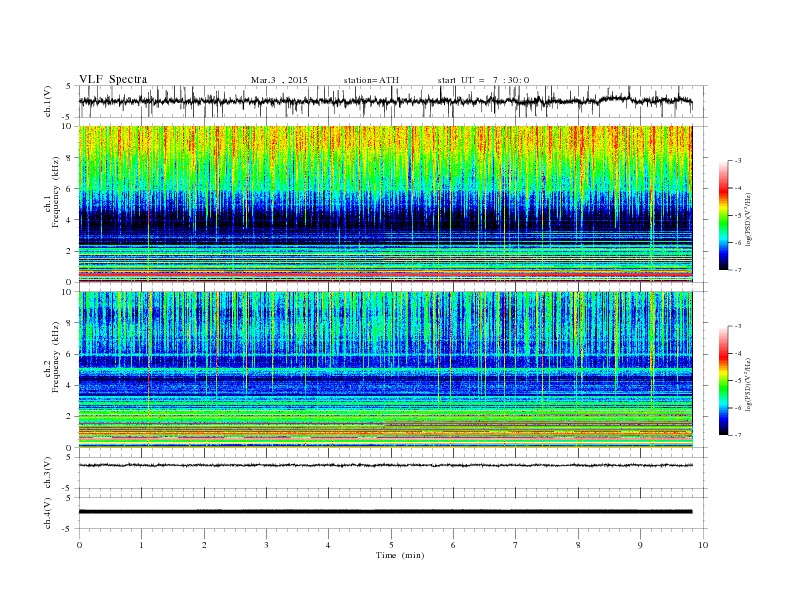Click the '4' kHz tick on ch.2 spectrogram
Image resolution: width=792 pixels, height=612 pixels.
click(x=70, y=385)
